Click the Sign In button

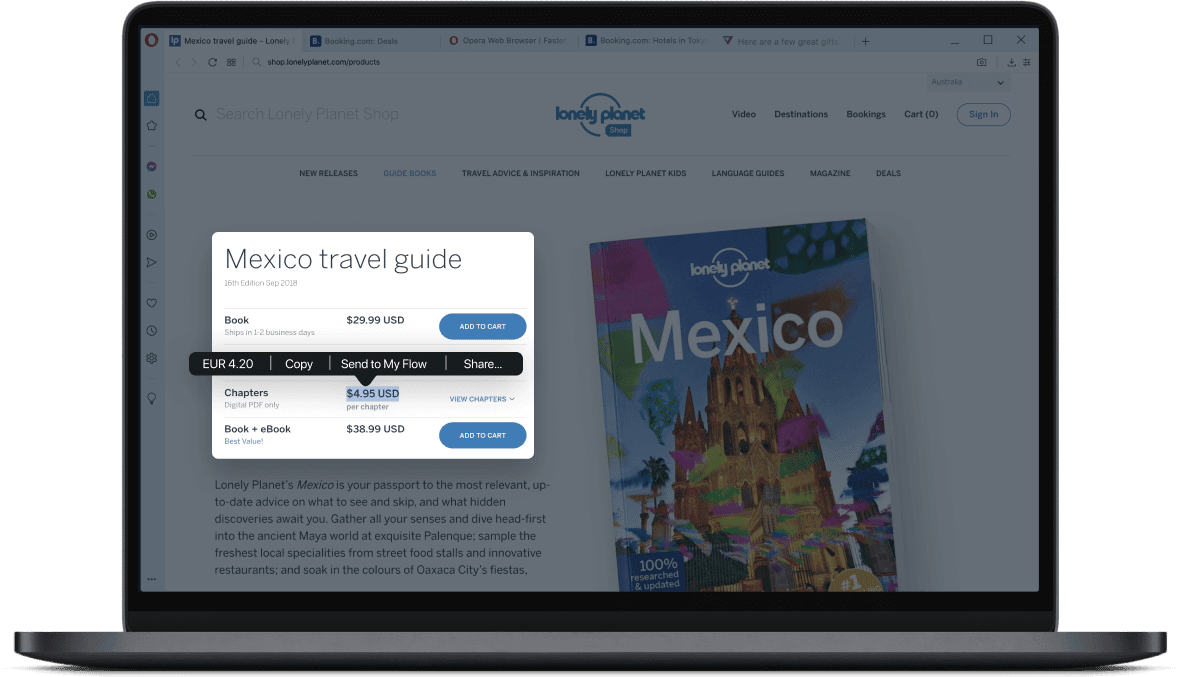point(984,114)
